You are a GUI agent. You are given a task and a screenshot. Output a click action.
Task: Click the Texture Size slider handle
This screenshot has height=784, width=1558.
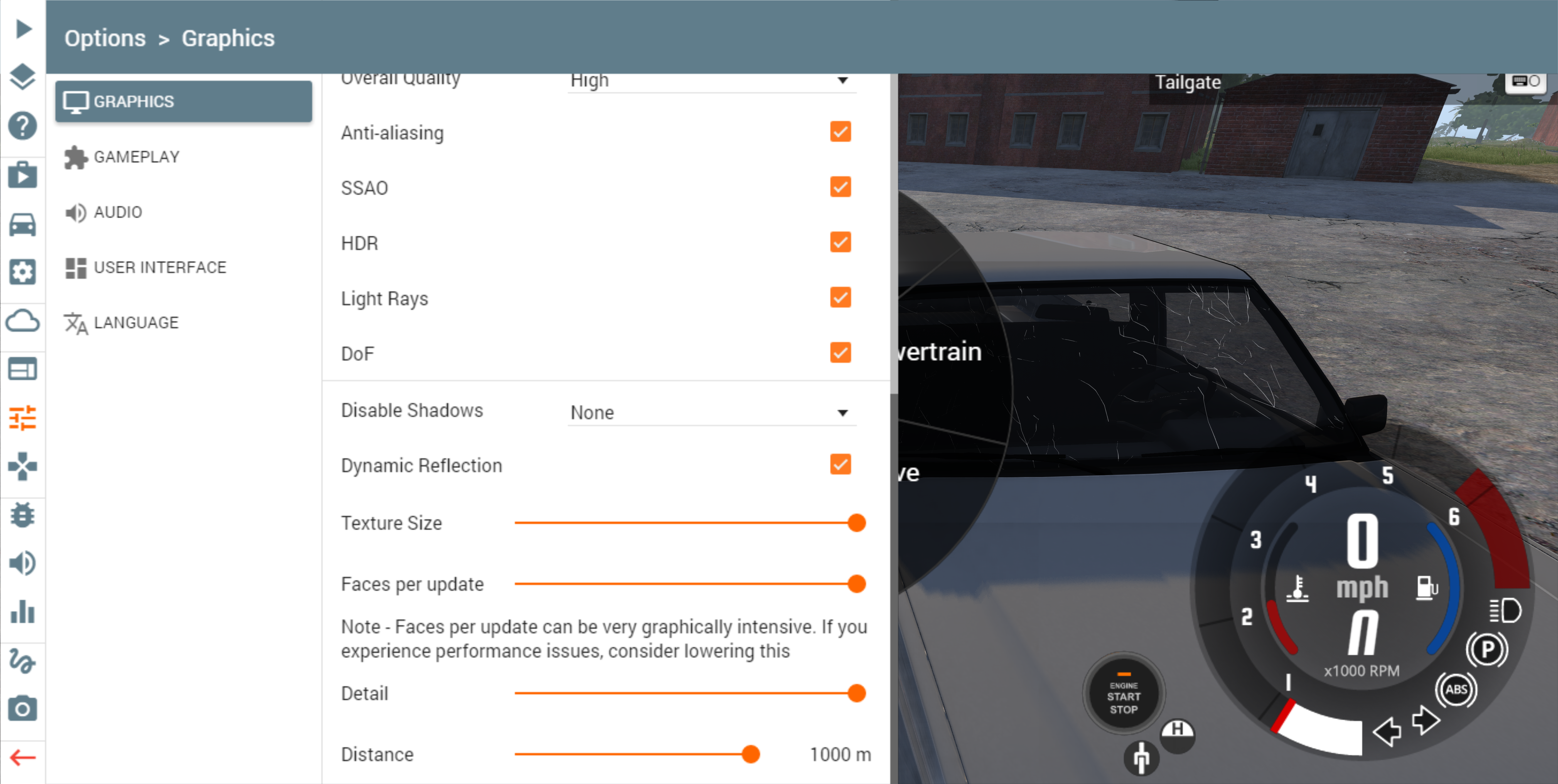coord(856,523)
